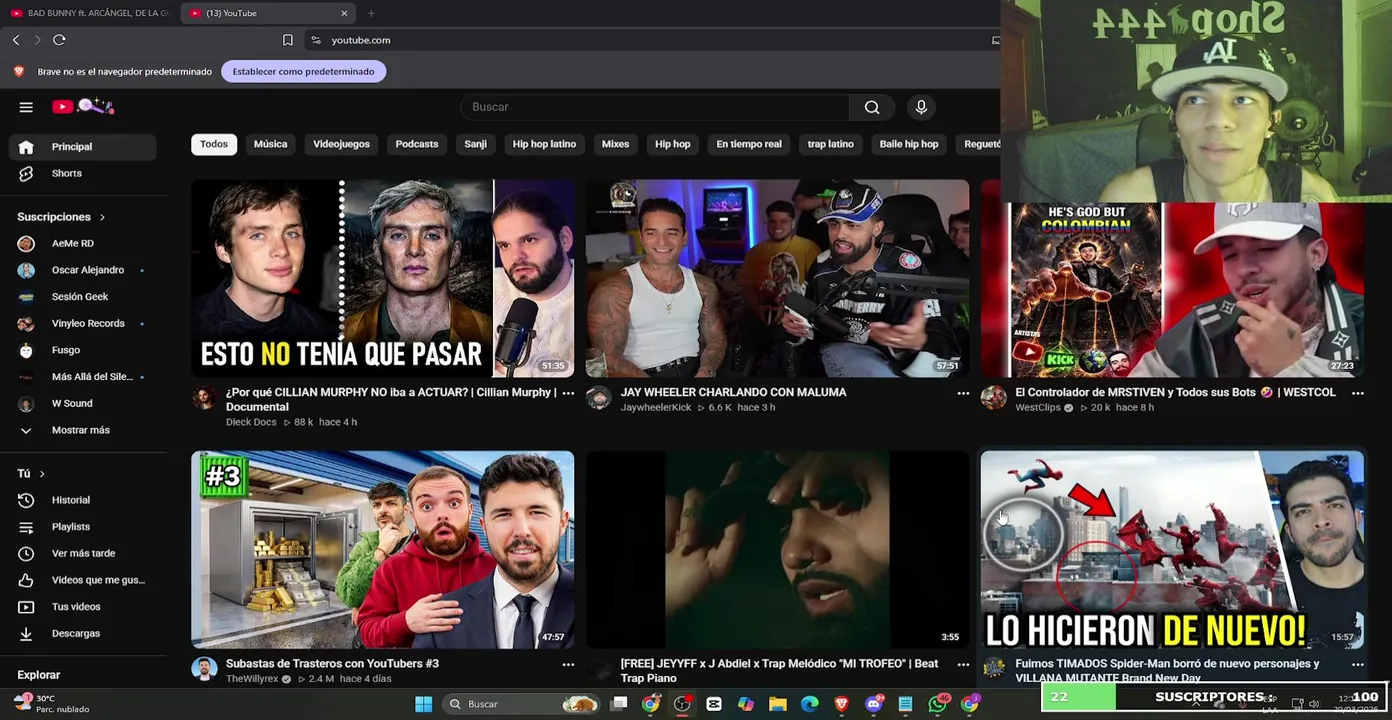The height and width of the screenshot is (720, 1392).
Task: Open Descargas in sidebar
Action: (x=83, y=633)
